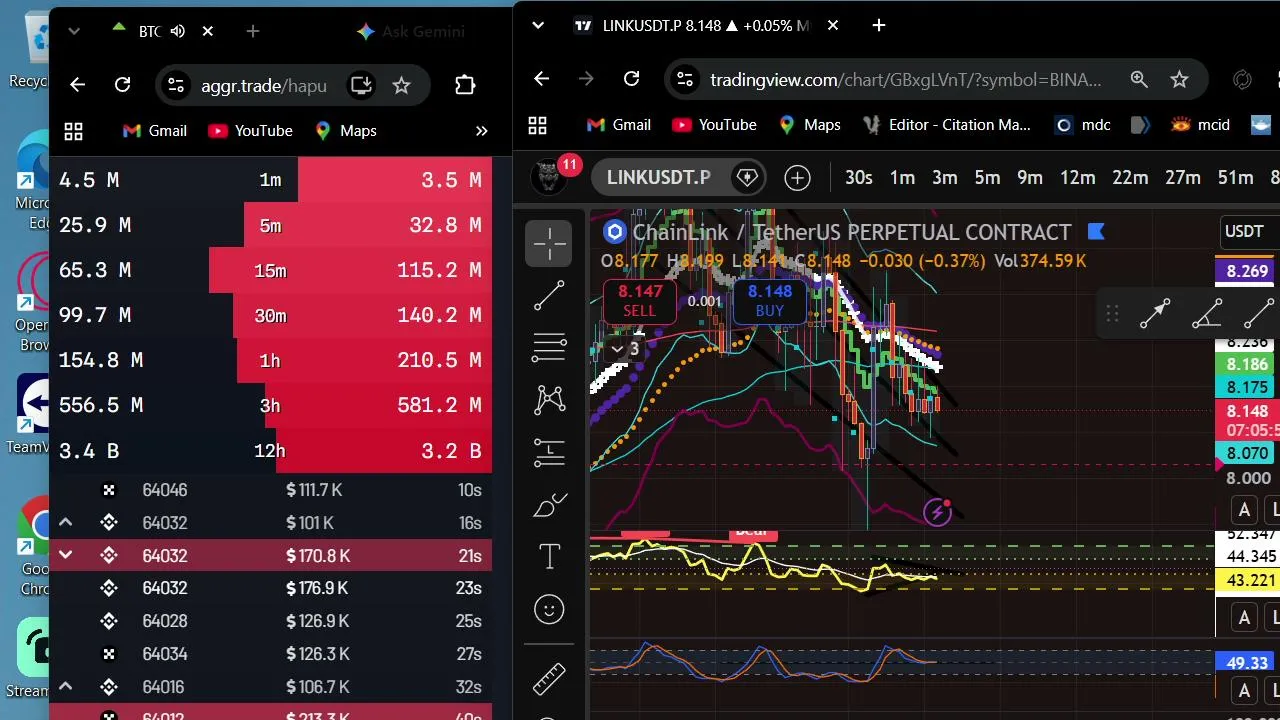1280x720 pixels.
Task: Select the brush drawing tool
Action: click(549, 505)
